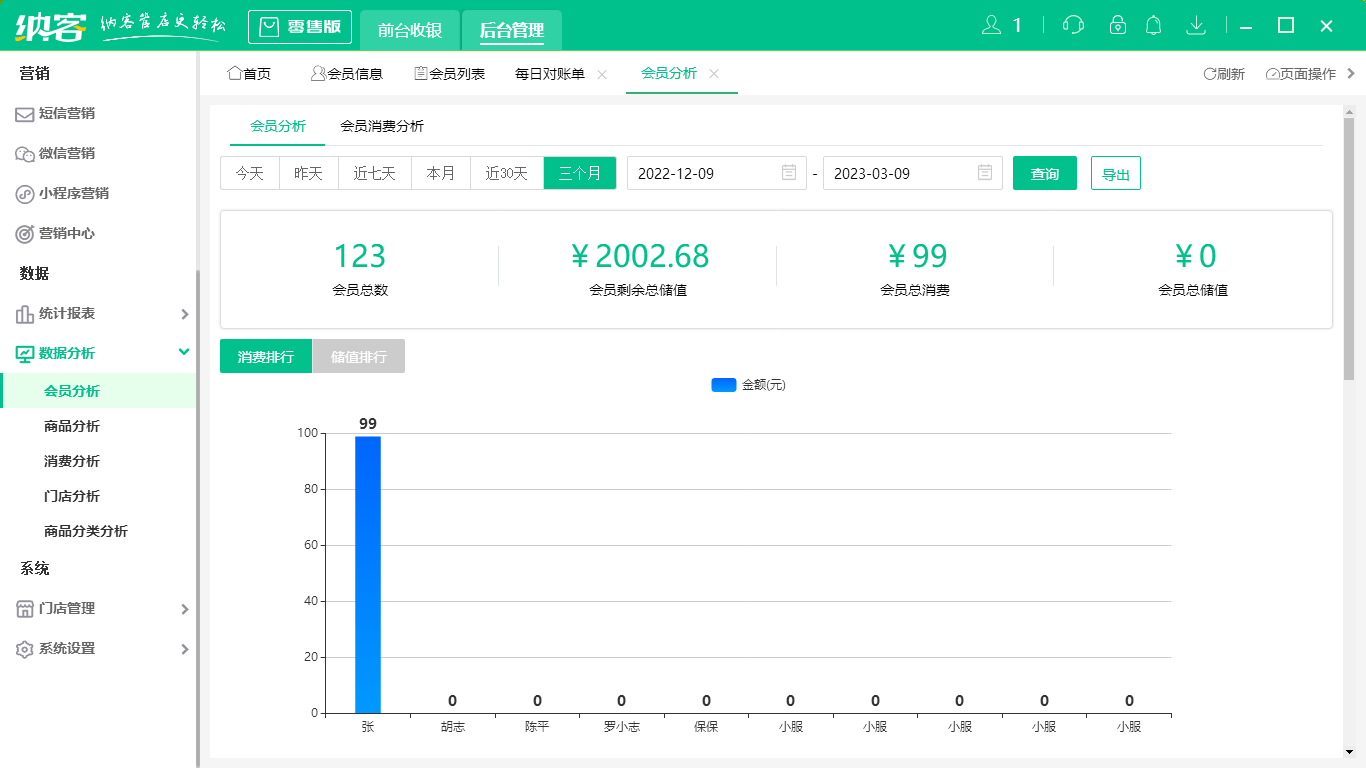Open customer service headset icon
Viewport: 1366px width, 768px height.
point(1073,25)
